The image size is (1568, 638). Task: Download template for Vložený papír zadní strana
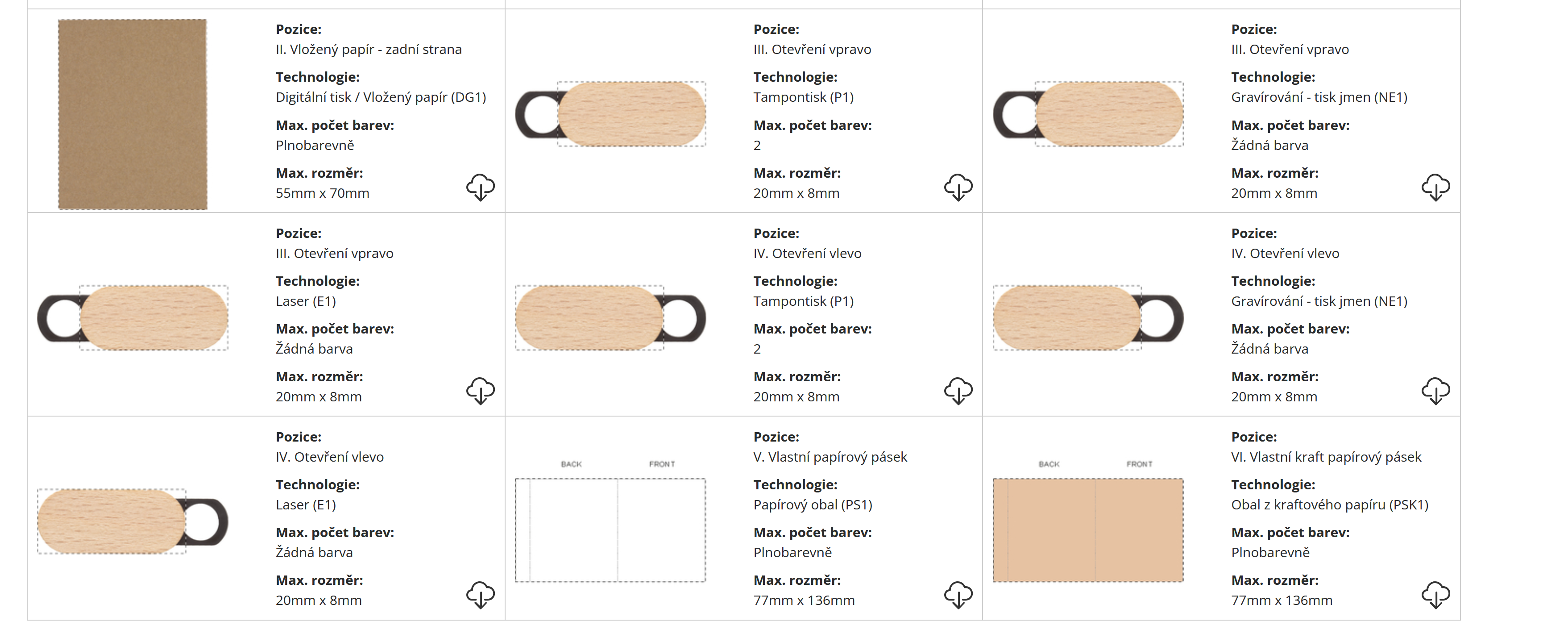pyautogui.click(x=480, y=187)
